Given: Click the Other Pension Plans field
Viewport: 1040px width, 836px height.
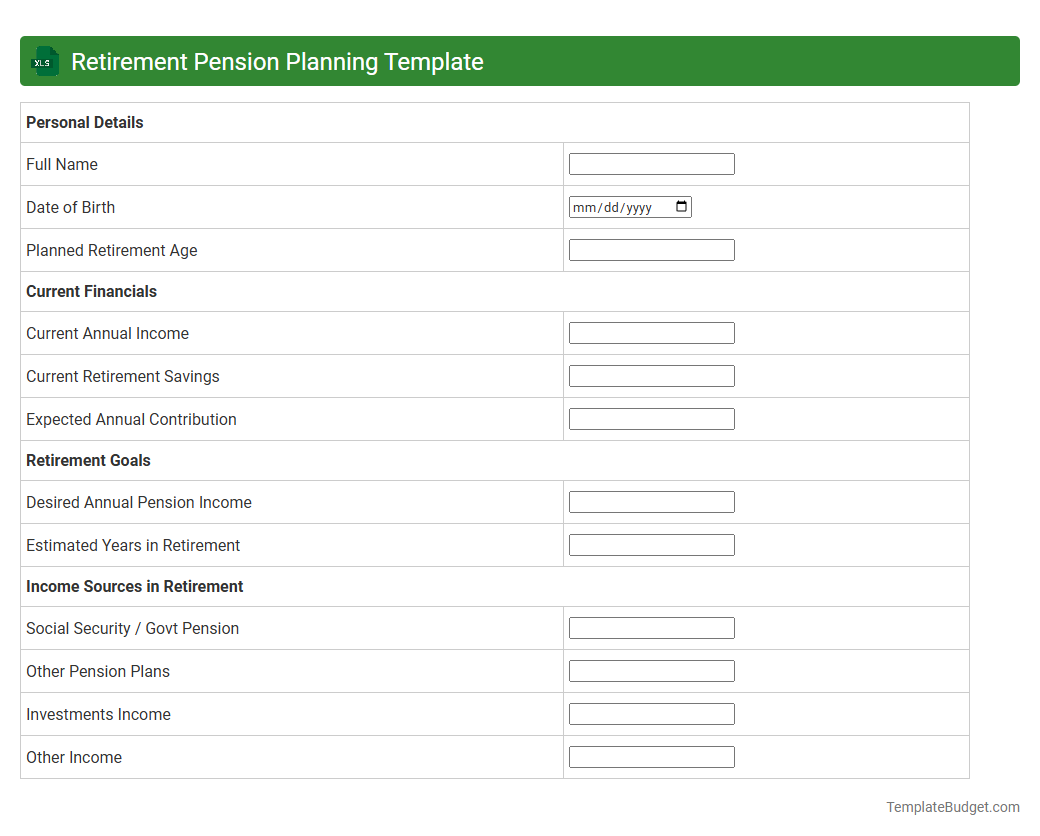Looking at the screenshot, I should [x=651, y=670].
